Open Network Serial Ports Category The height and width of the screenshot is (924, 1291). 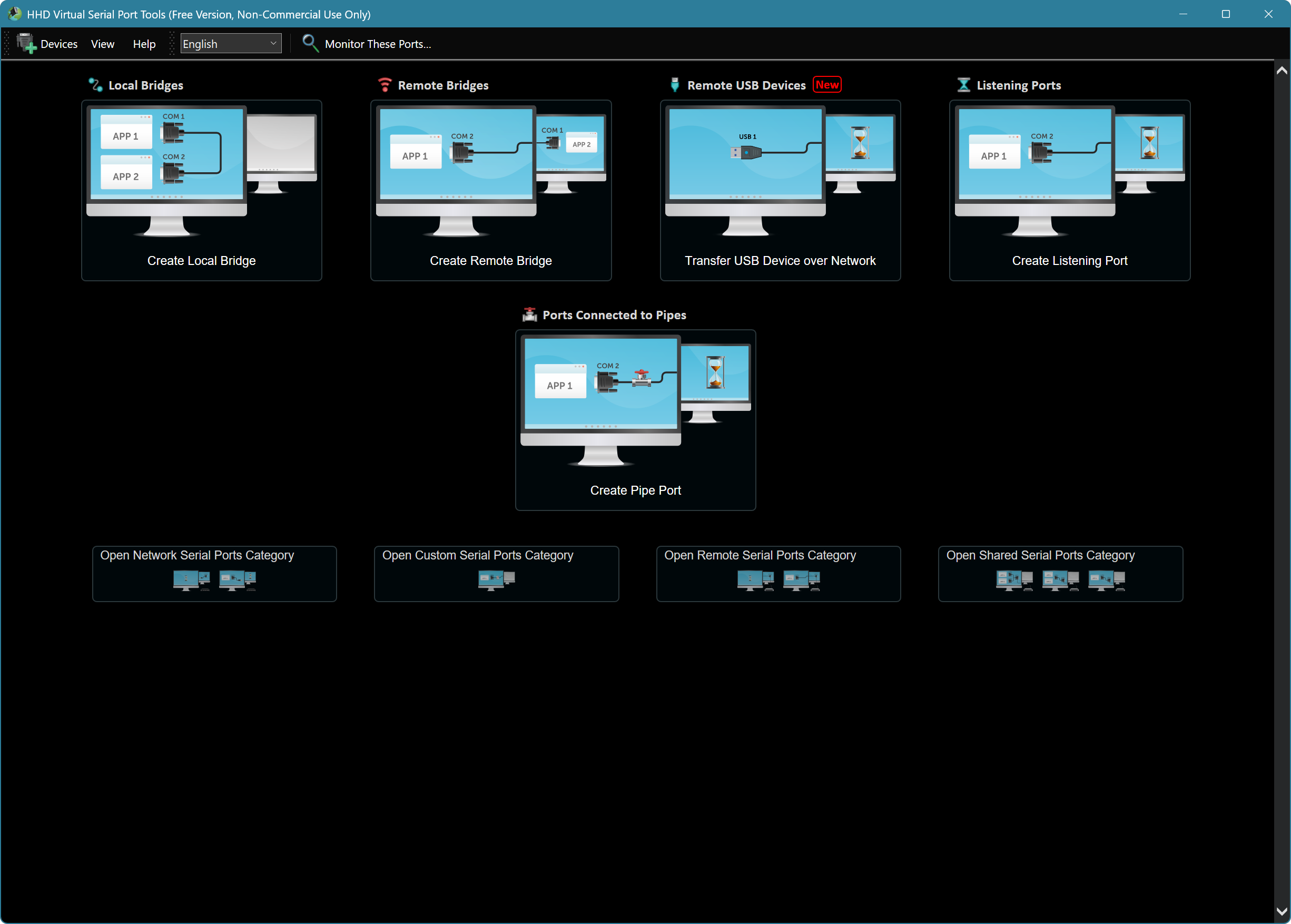[214, 574]
